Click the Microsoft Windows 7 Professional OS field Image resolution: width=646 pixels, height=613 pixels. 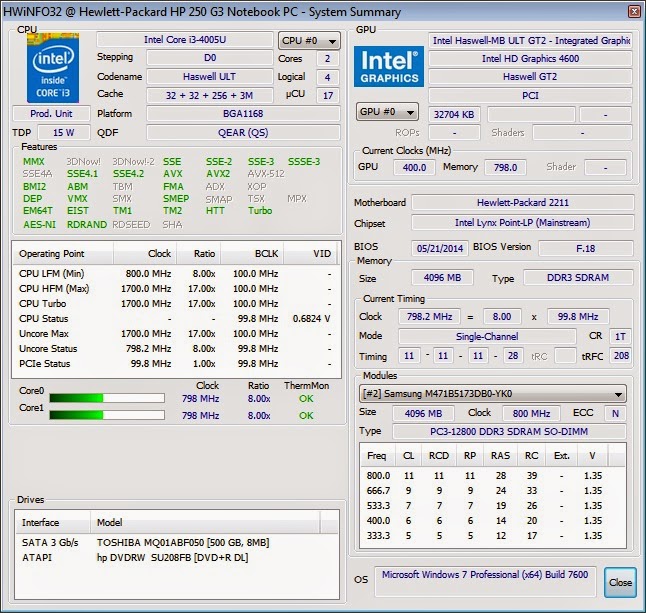pos(485,581)
